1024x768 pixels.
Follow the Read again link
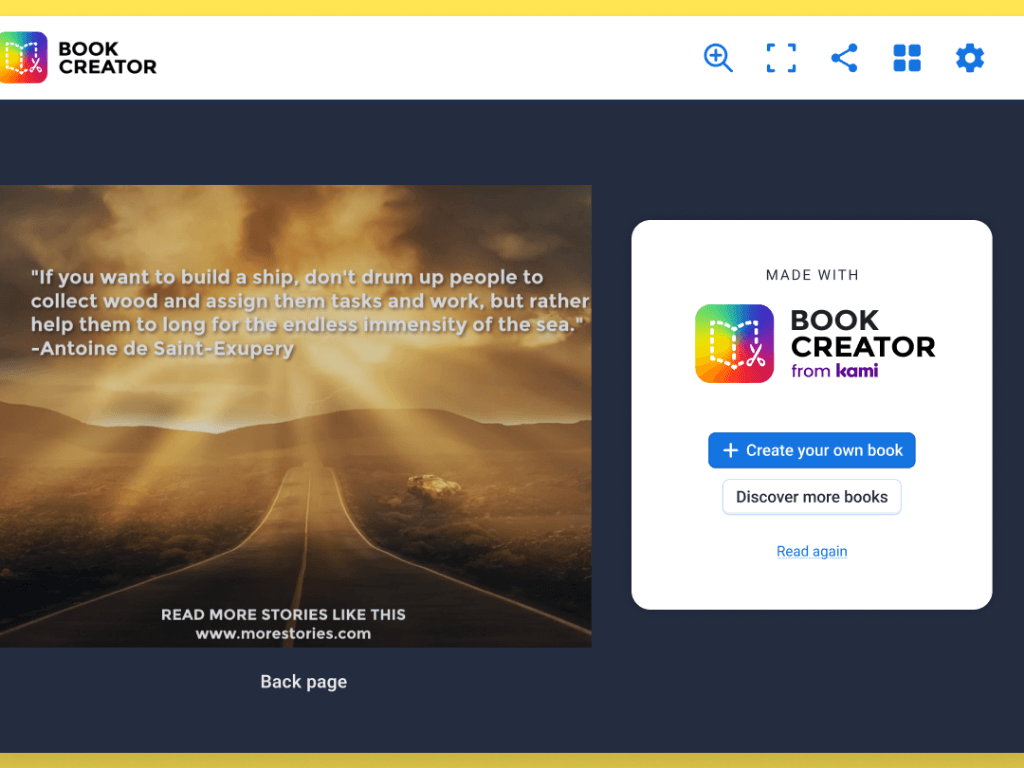pos(811,552)
